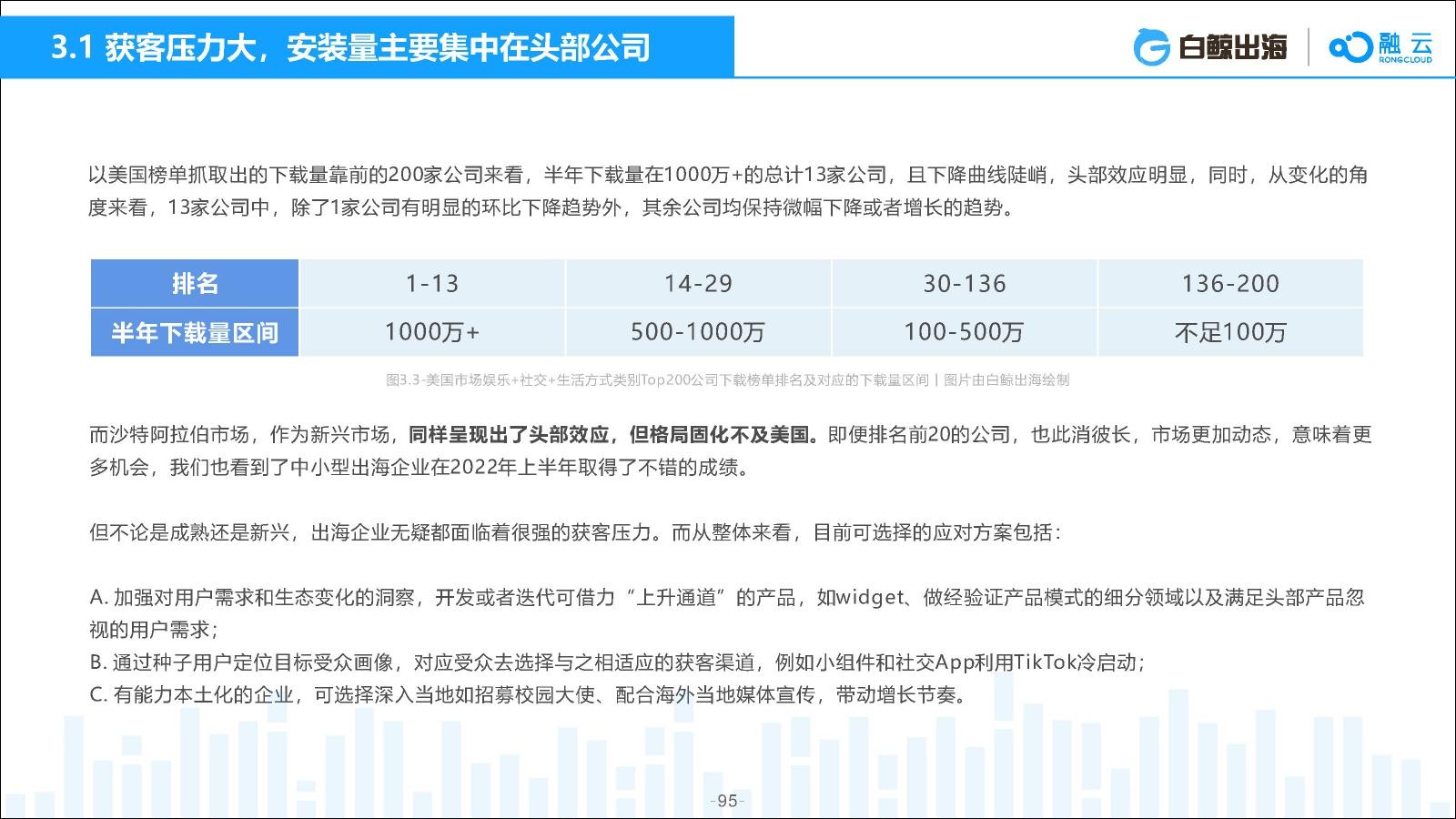Image resolution: width=1456 pixels, height=819 pixels.
Task: Click option B line mentioning TikTok冷启动
Action: (617, 662)
